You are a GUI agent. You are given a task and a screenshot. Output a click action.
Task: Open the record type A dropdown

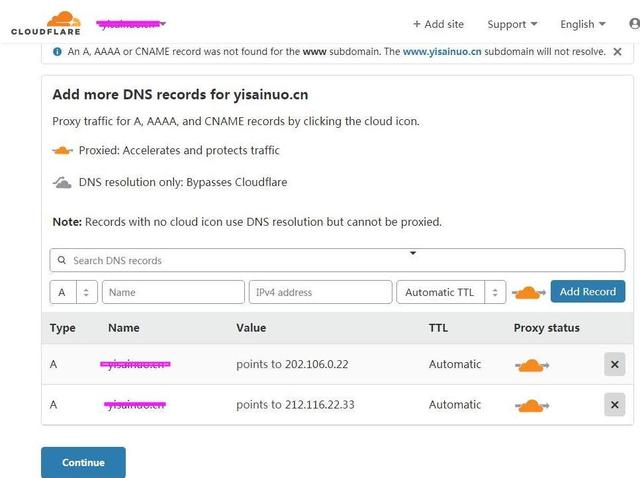point(73,292)
